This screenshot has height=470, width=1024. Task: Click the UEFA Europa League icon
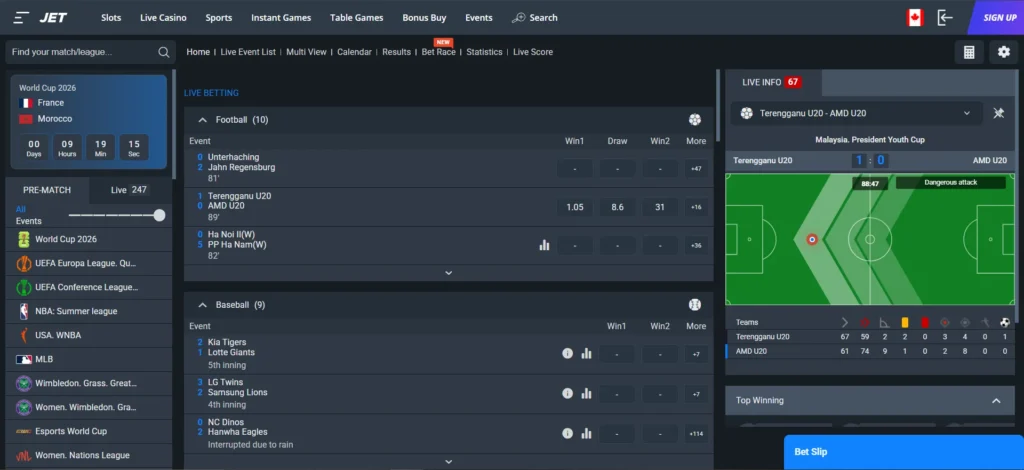(24, 264)
